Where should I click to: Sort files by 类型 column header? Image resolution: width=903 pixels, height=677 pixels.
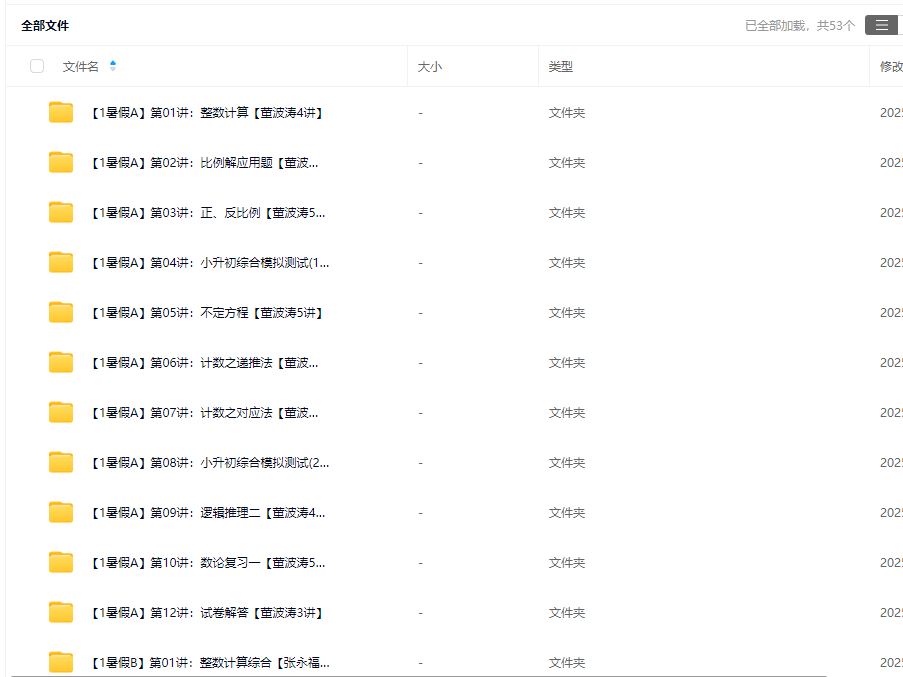(560, 67)
